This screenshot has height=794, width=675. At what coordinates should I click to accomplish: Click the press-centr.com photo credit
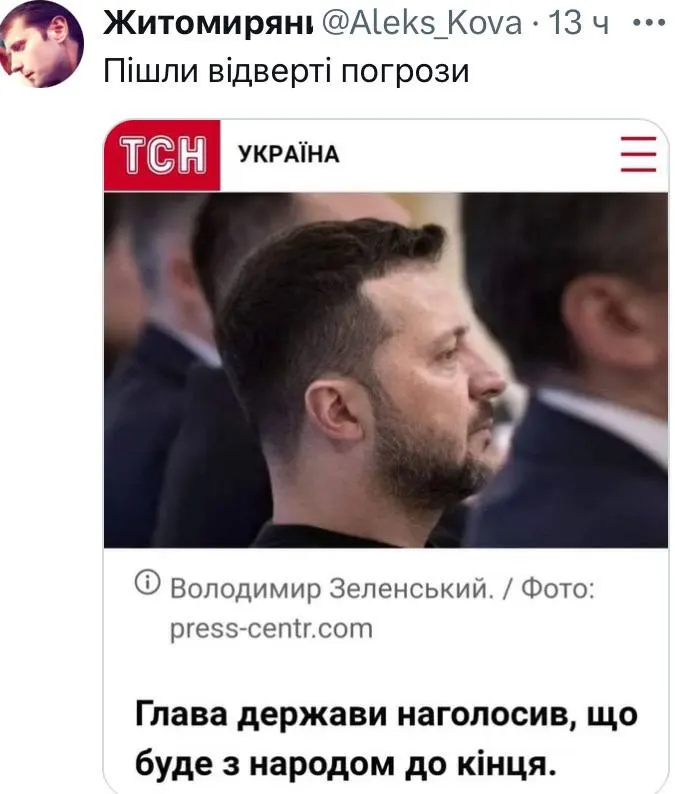coord(271,628)
